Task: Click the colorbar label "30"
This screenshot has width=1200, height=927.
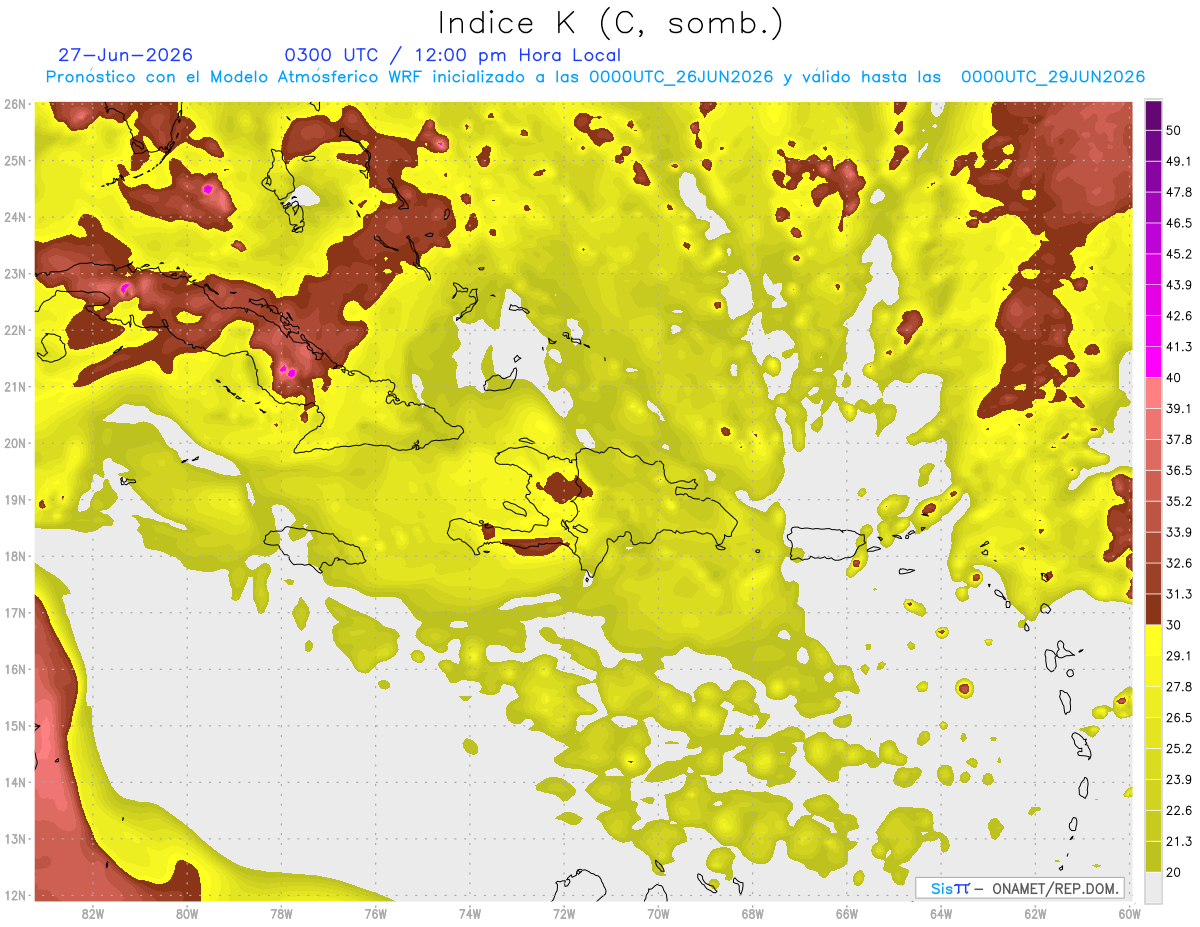Action: [1173, 625]
